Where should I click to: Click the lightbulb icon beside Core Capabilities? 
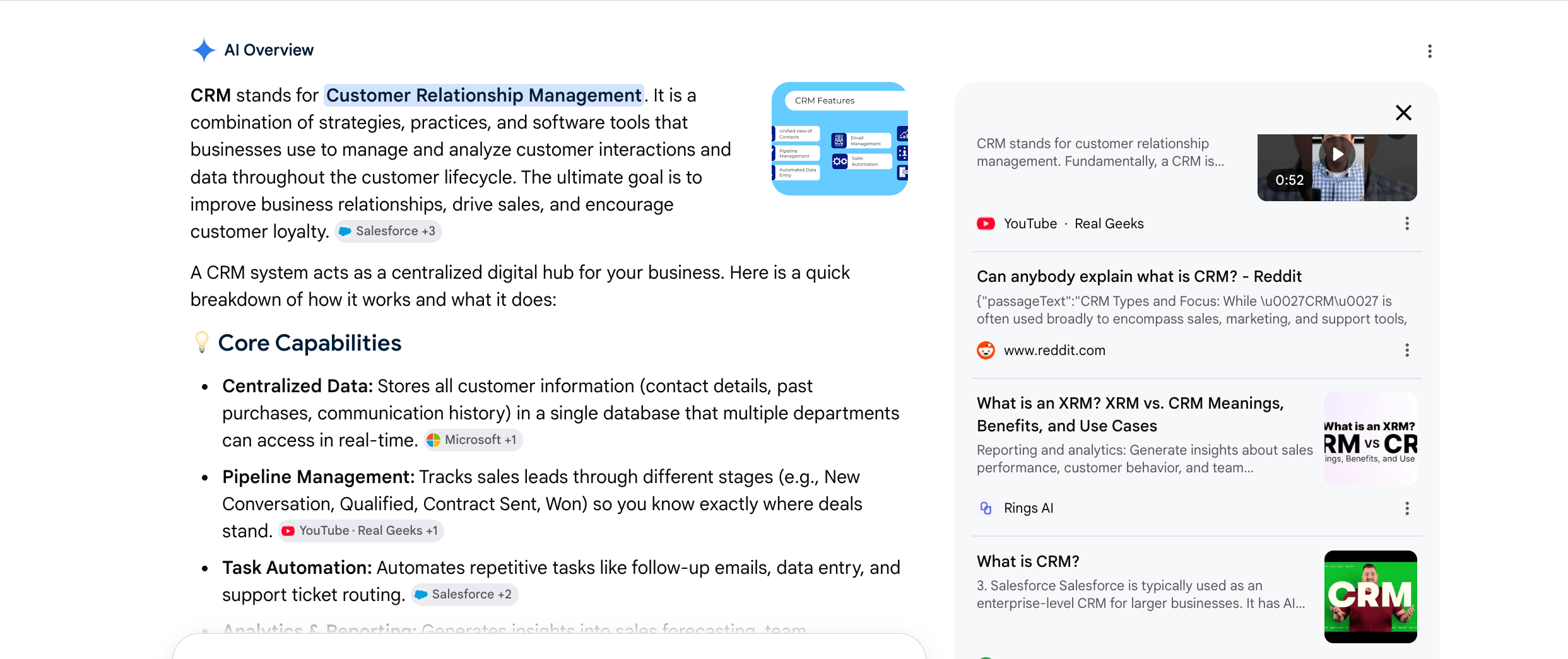(x=202, y=342)
